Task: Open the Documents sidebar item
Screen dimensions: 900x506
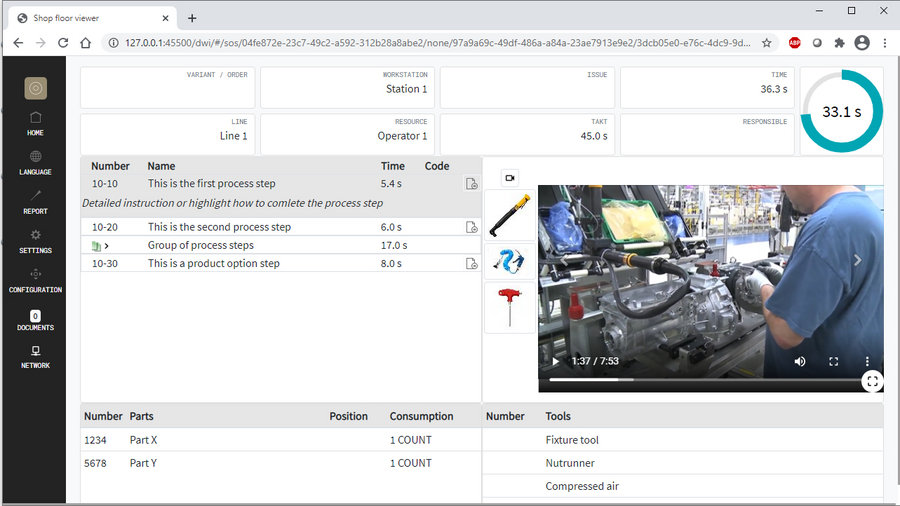Action: pyautogui.click(x=35, y=319)
